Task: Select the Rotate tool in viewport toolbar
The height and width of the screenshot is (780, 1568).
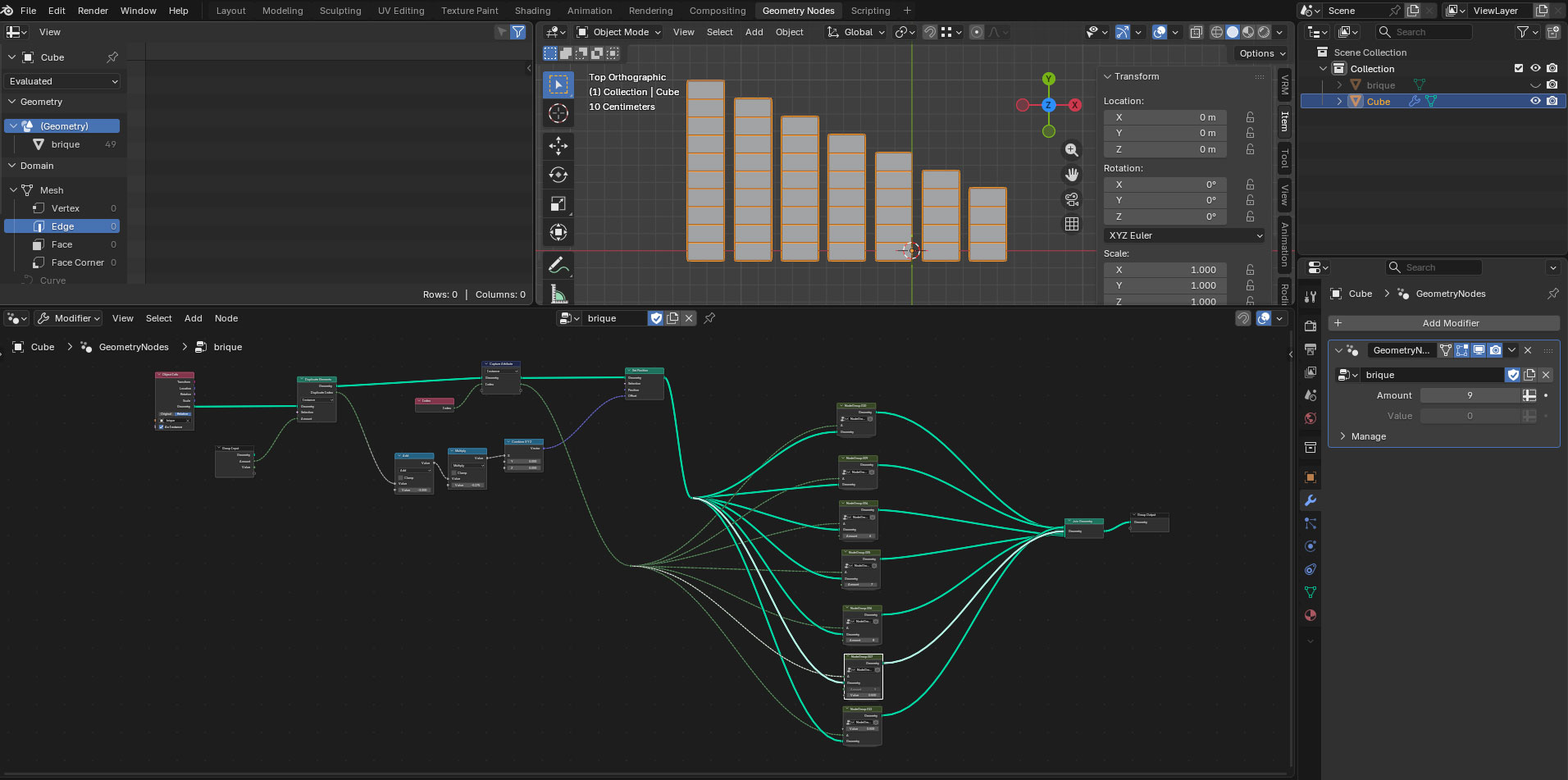Action: tap(558, 175)
